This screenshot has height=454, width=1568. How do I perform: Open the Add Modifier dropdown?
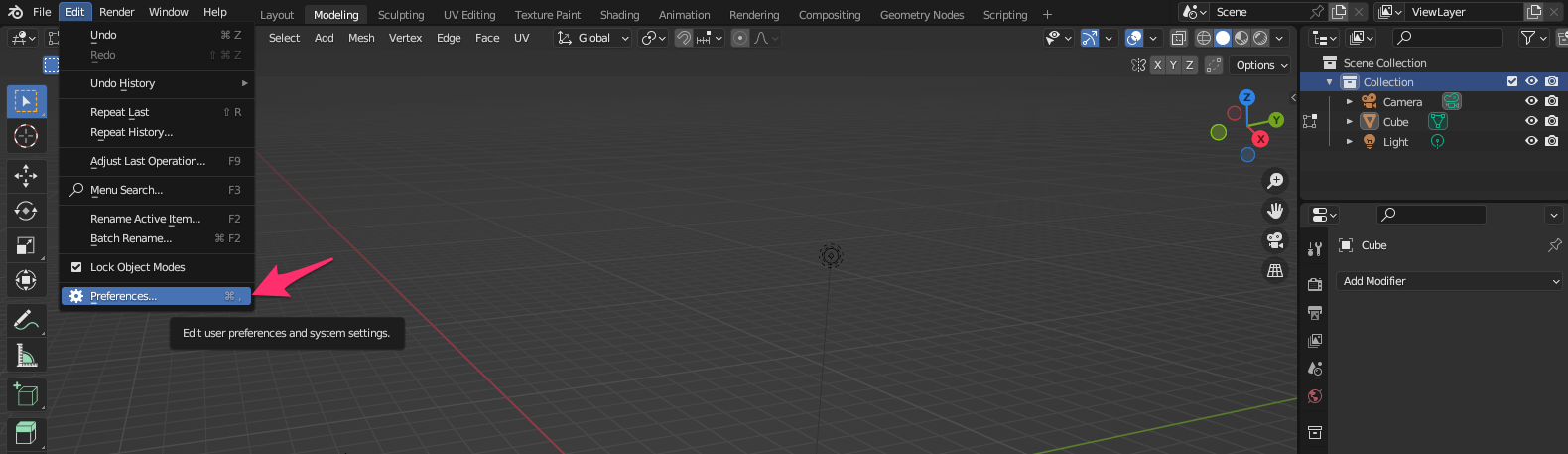(x=1451, y=281)
